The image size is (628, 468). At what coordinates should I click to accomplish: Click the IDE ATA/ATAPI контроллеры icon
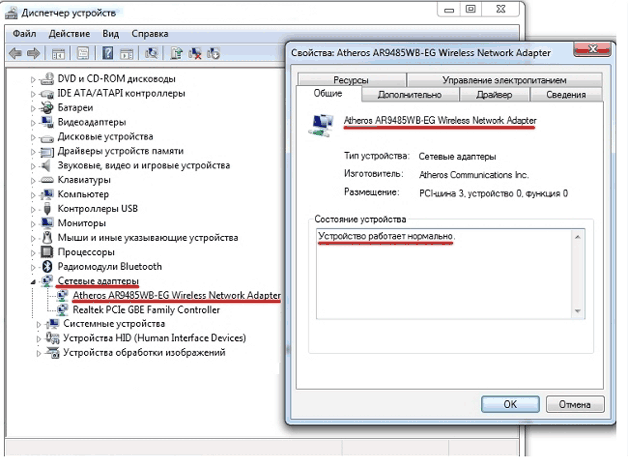pos(47,94)
